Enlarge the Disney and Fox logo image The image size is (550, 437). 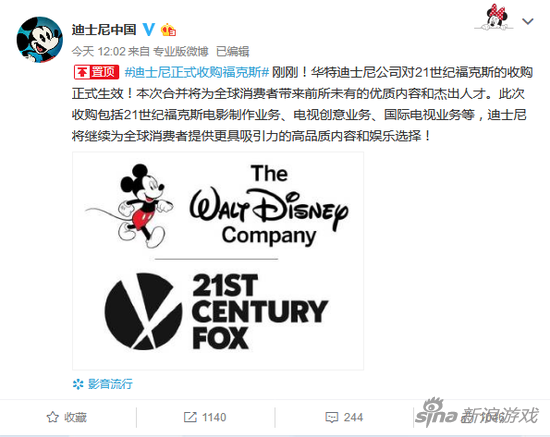click(x=218, y=261)
